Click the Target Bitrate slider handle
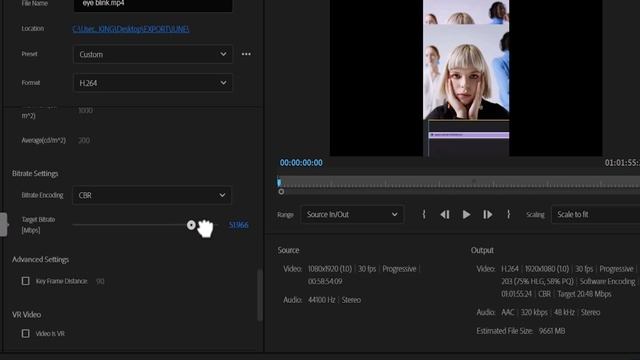The height and width of the screenshot is (360, 640). click(191, 225)
